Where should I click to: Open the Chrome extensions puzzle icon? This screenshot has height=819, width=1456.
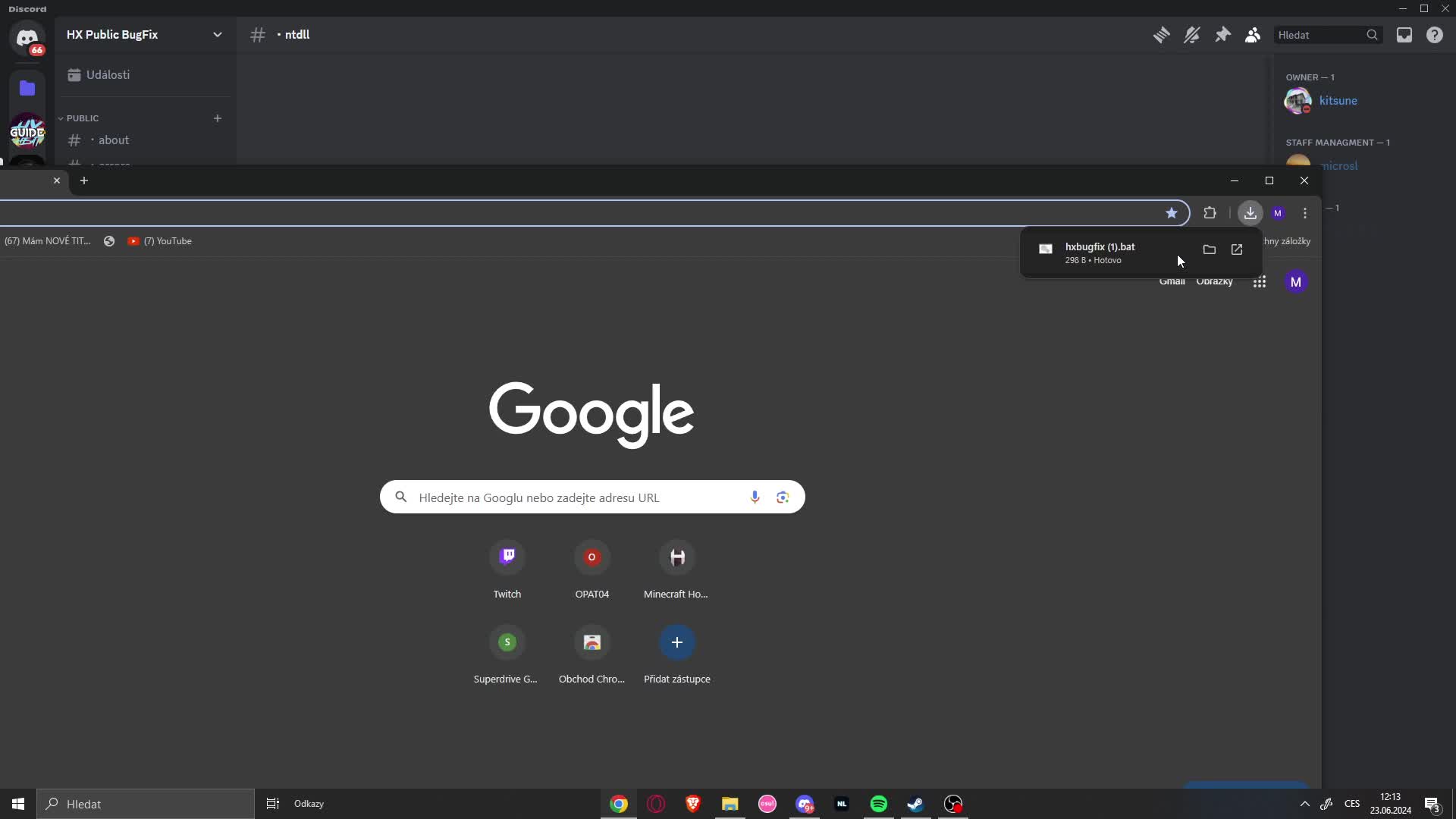click(x=1210, y=213)
